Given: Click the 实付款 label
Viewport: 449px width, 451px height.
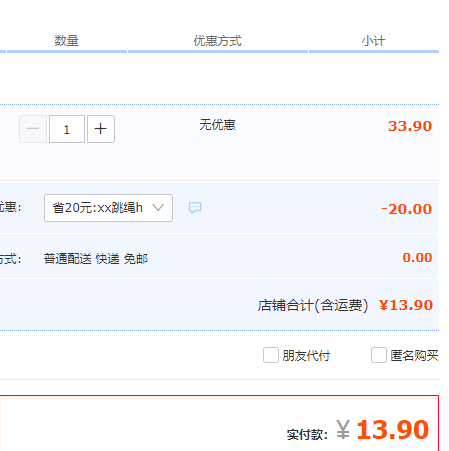Looking at the screenshot, I should pos(307,434).
